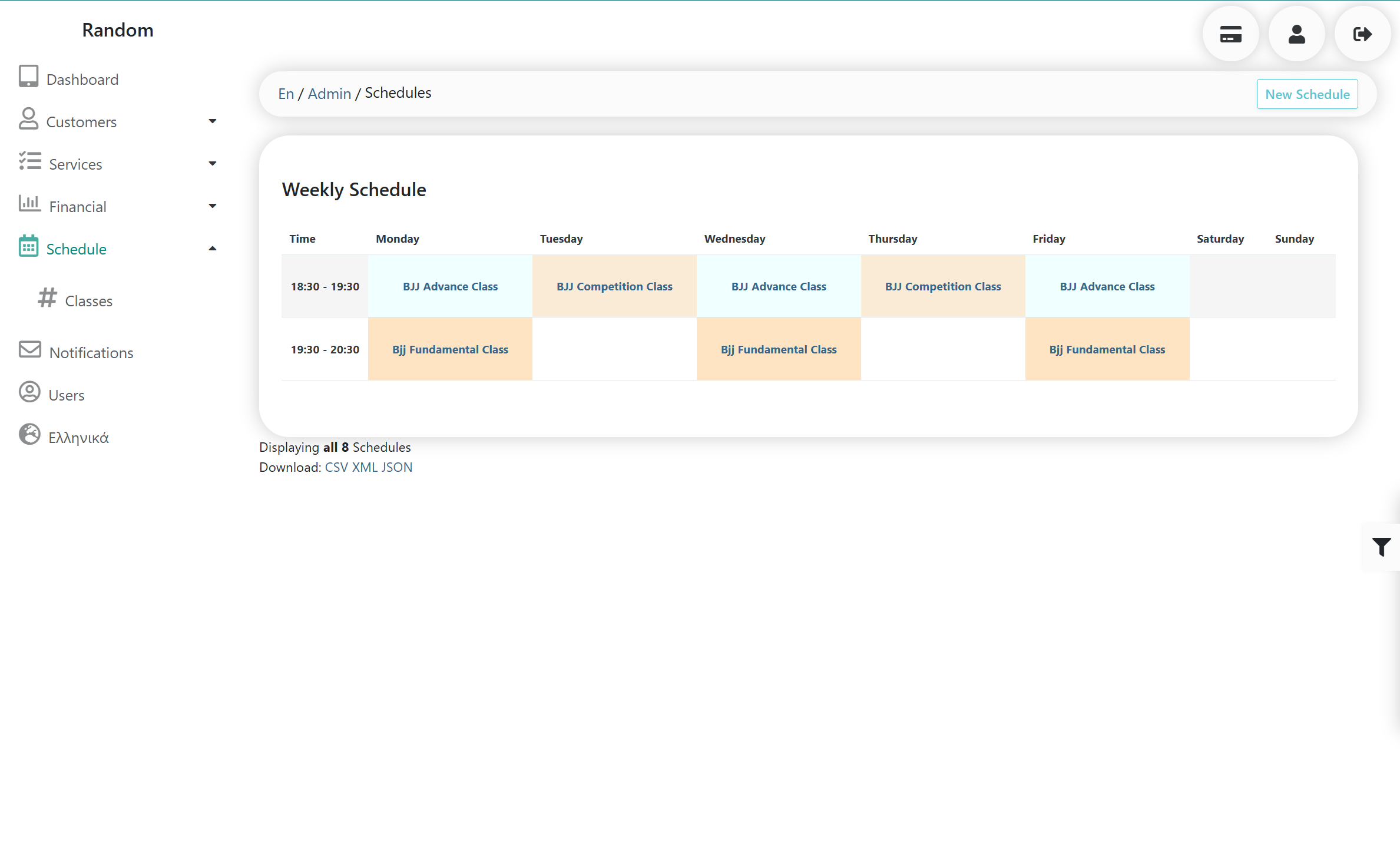Expand the Financial menu arrow
Image resolution: width=1400 pixels, height=860 pixels.
(x=213, y=206)
